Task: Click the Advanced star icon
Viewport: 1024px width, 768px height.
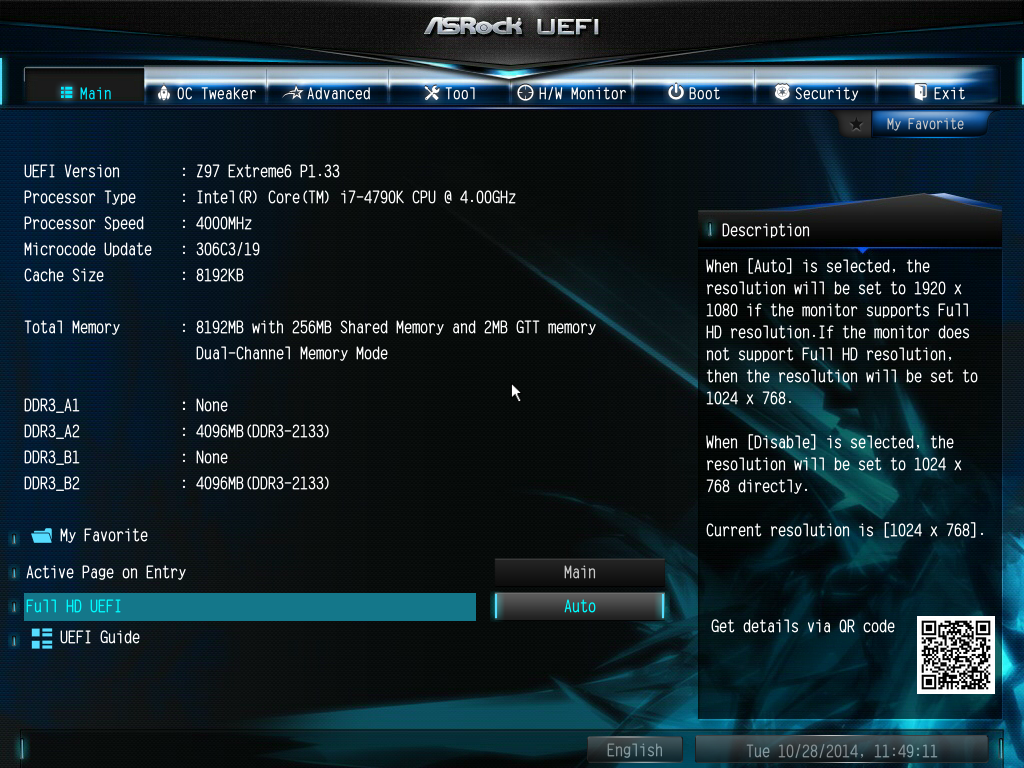Action: pyautogui.click(x=293, y=93)
